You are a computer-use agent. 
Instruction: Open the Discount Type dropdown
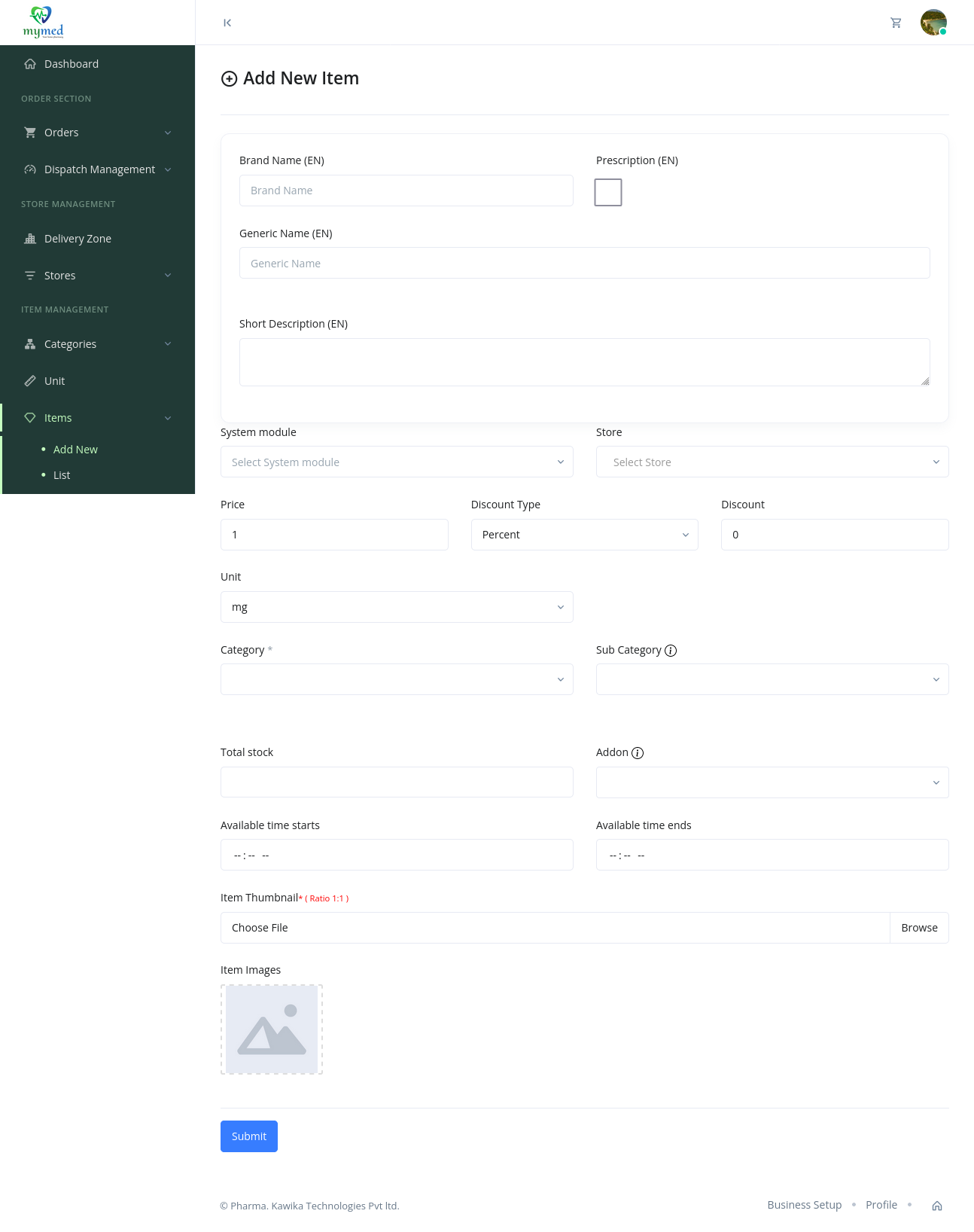(x=584, y=535)
